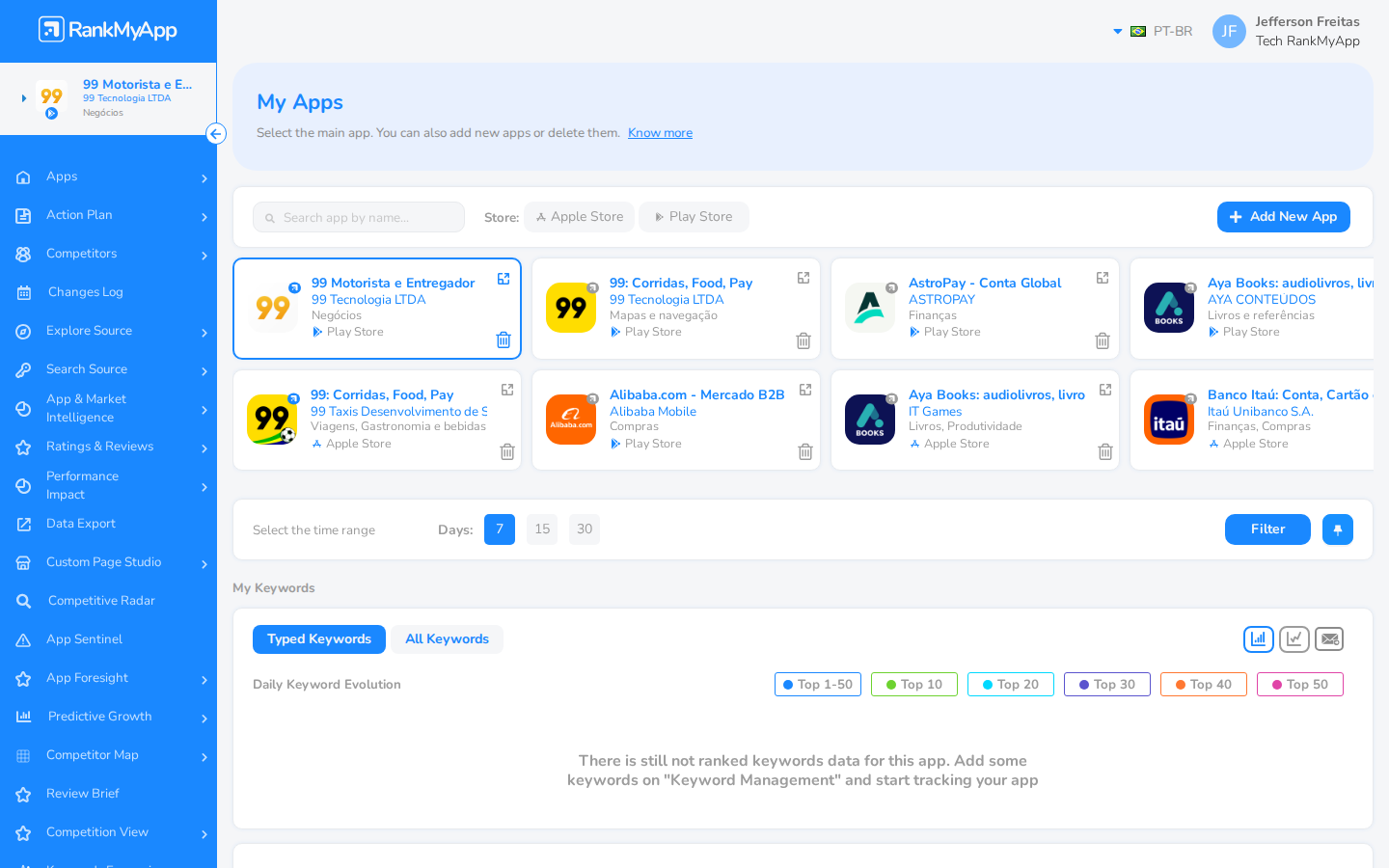Collapse the sidebar with the arrow button
This screenshot has height=868, width=1389.
[x=216, y=134]
